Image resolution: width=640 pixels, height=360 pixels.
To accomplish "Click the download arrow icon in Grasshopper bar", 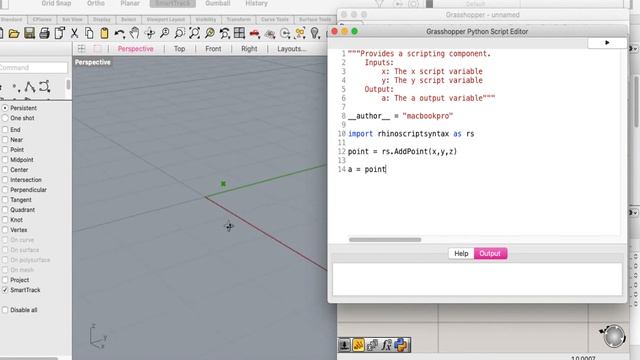I will tap(344, 345).
